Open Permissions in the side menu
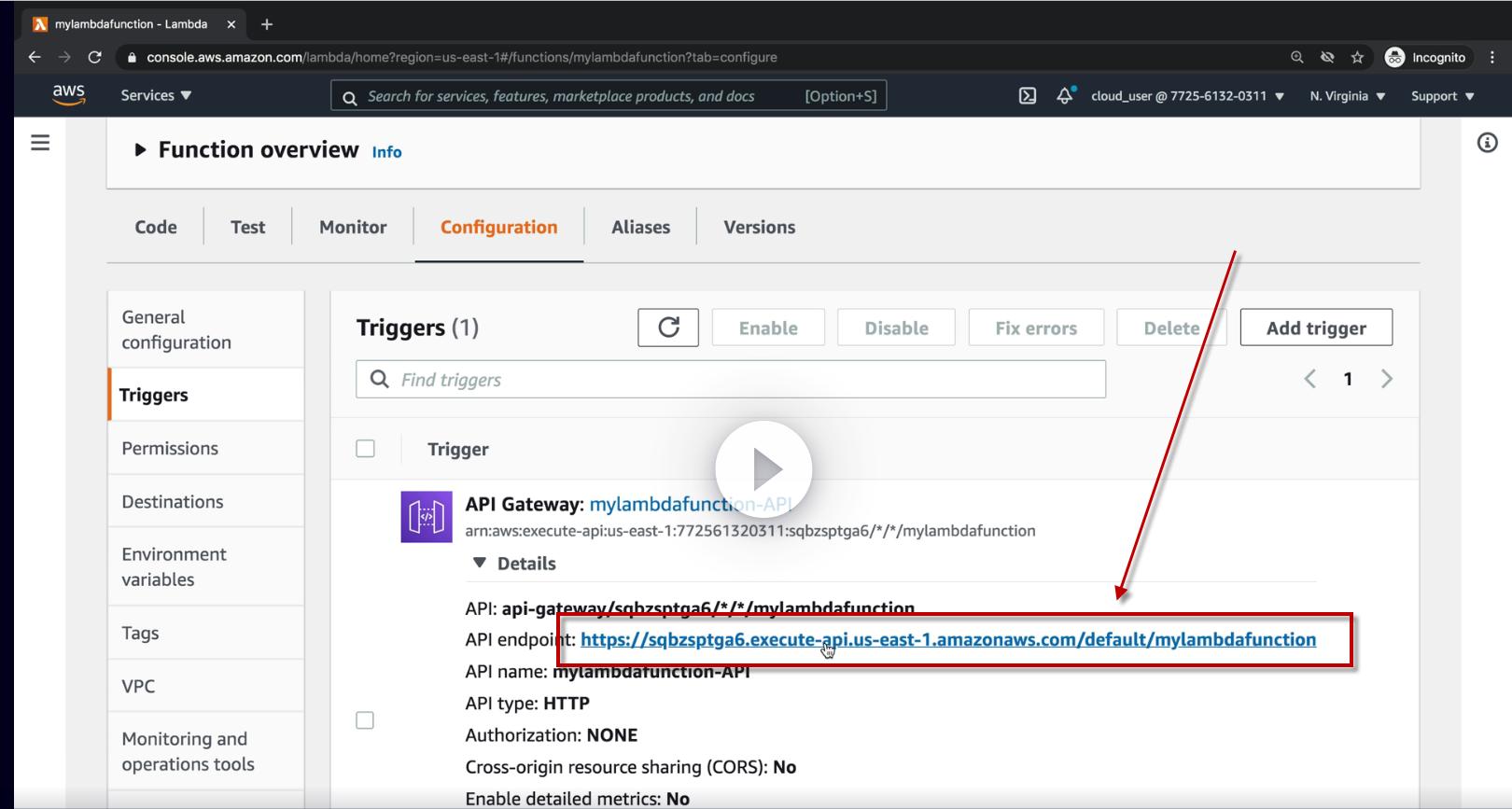The image size is (1512, 809). tap(206, 448)
